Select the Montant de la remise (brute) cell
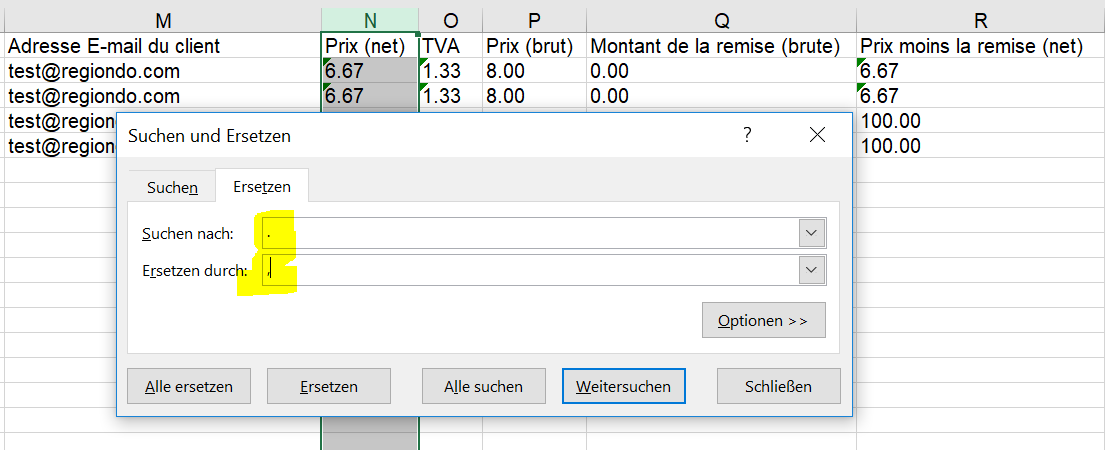Viewport: 1105px width, 450px height. click(x=722, y=46)
